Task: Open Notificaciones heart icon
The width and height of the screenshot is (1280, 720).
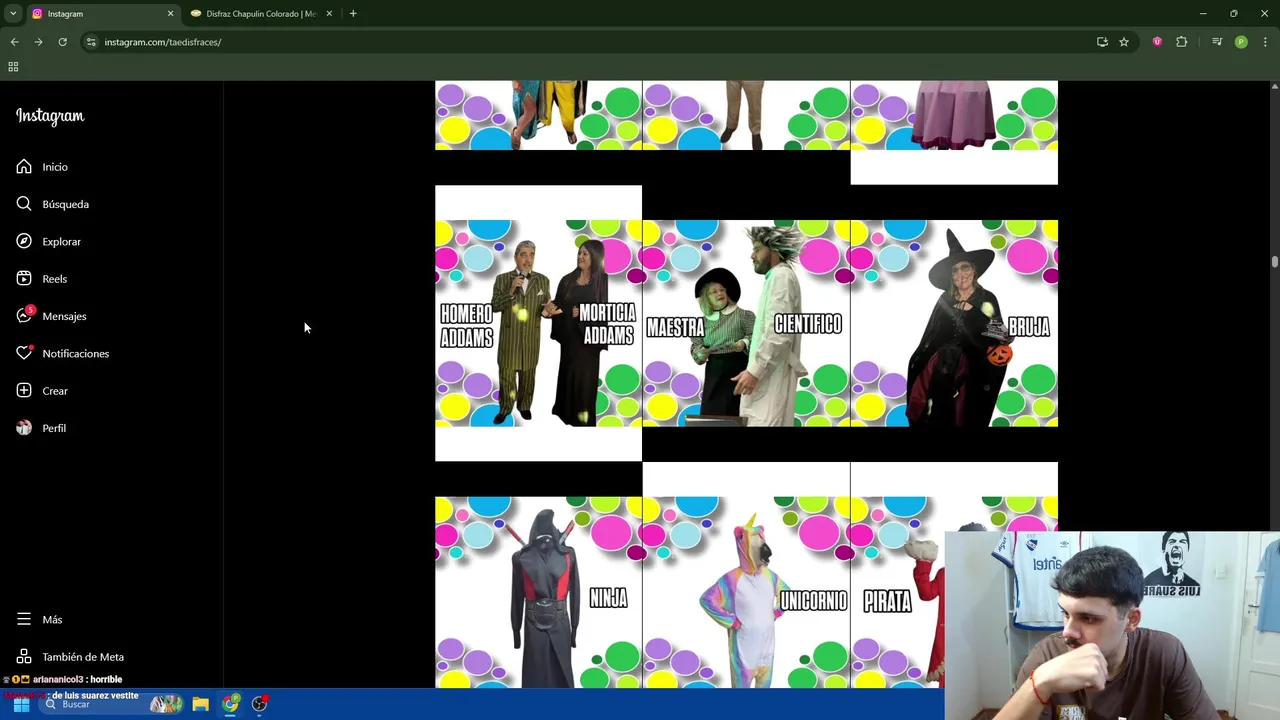Action: click(x=24, y=353)
